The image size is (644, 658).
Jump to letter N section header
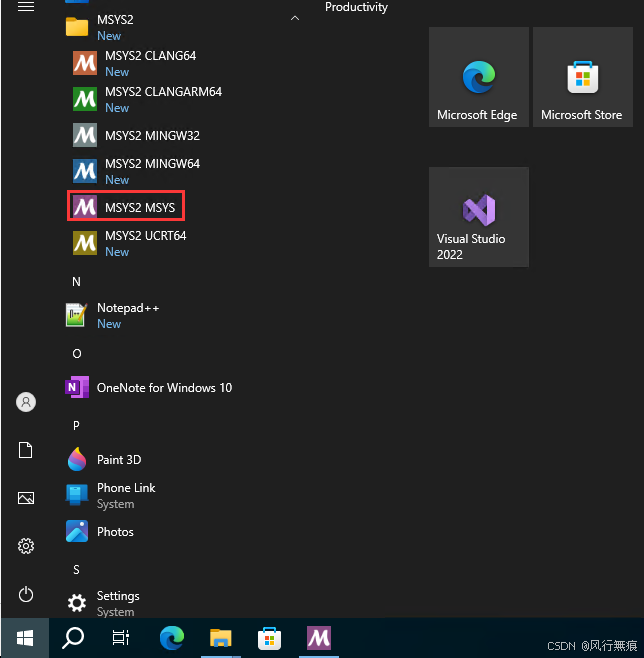[76, 282]
